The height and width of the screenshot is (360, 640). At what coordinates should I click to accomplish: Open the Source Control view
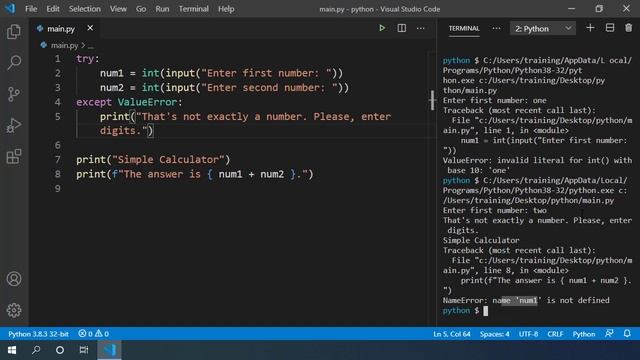(14, 94)
